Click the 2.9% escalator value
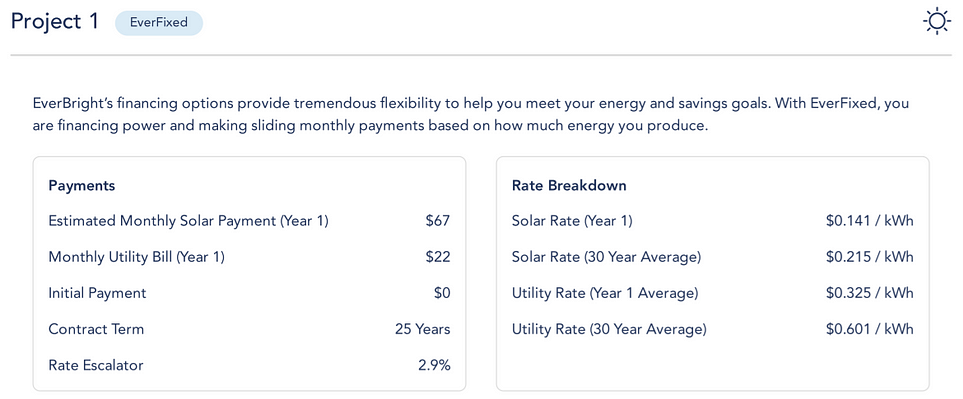Screen dimensions: 963x399 point(434,365)
